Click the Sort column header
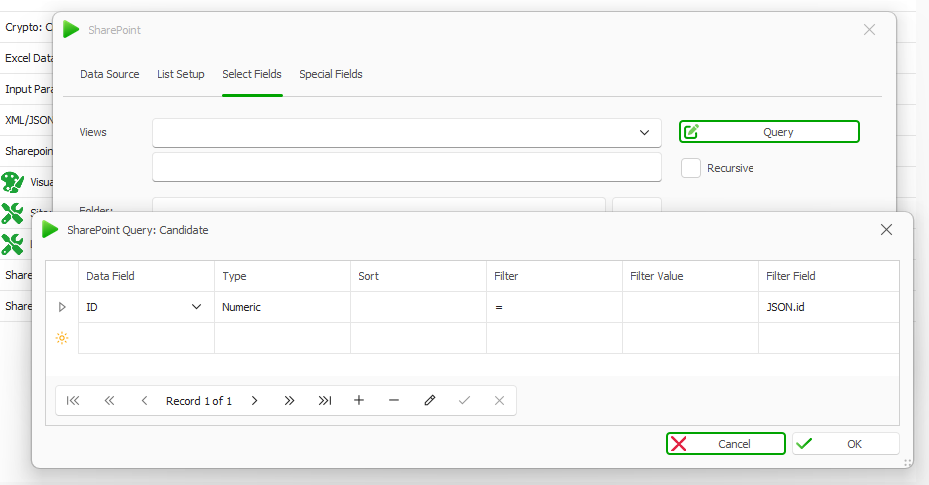Screen dimensions: 929x485 (x=418, y=276)
